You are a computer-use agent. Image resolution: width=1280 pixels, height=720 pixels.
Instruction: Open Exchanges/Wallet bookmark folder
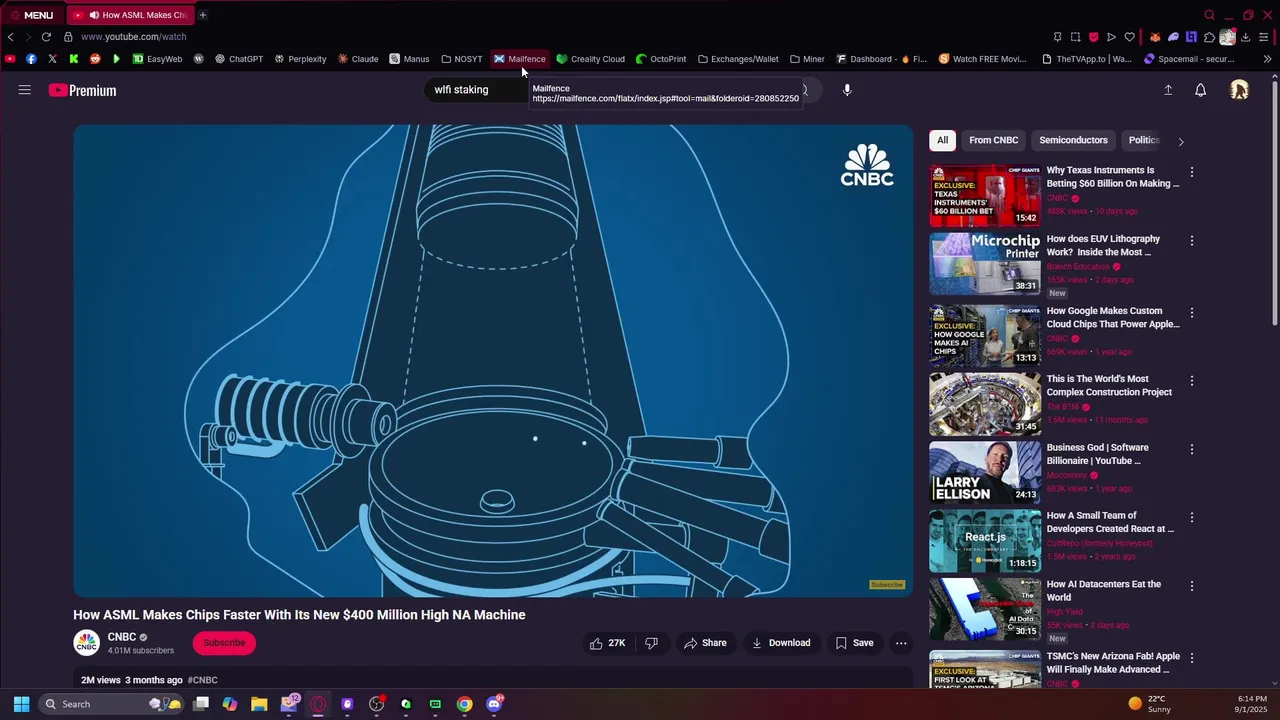coord(738,59)
